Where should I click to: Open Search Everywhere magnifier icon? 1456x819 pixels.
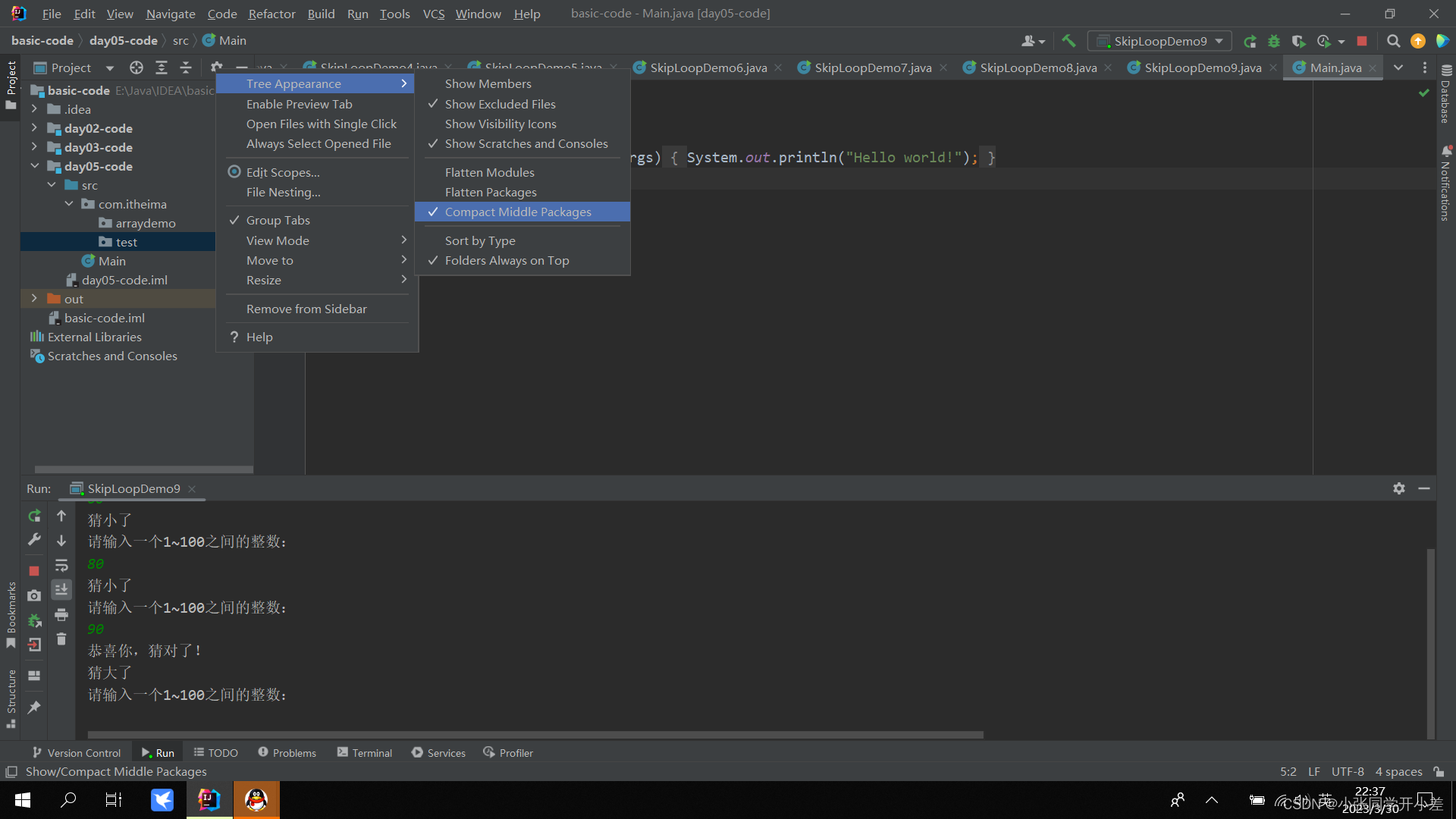click(1393, 41)
